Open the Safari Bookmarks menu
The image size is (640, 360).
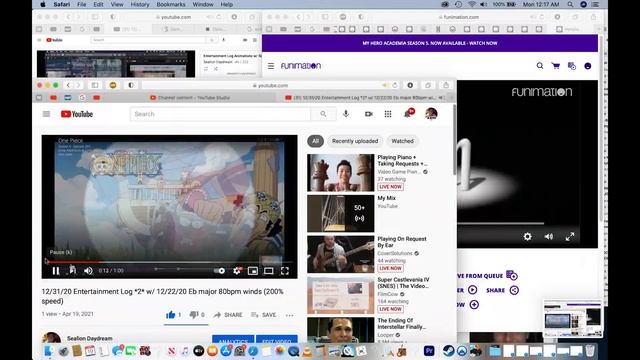(x=171, y=4)
